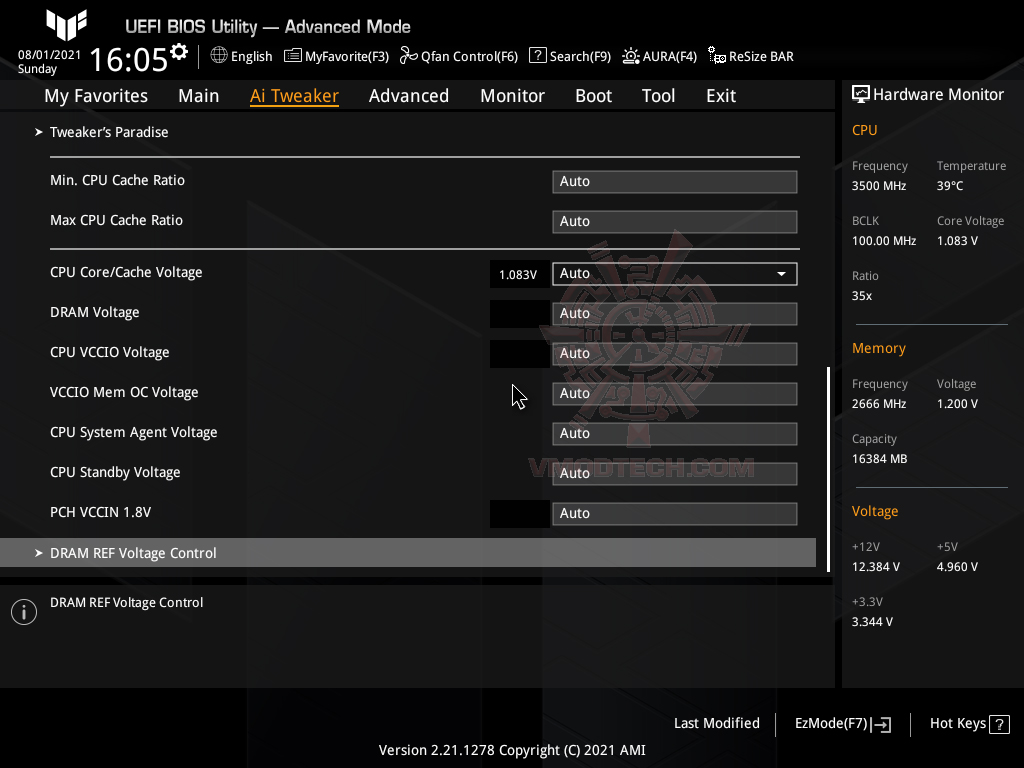The height and width of the screenshot is (768, 1024).
Task: Click the 16:05 clock display
Action: (x=129, y=59)
